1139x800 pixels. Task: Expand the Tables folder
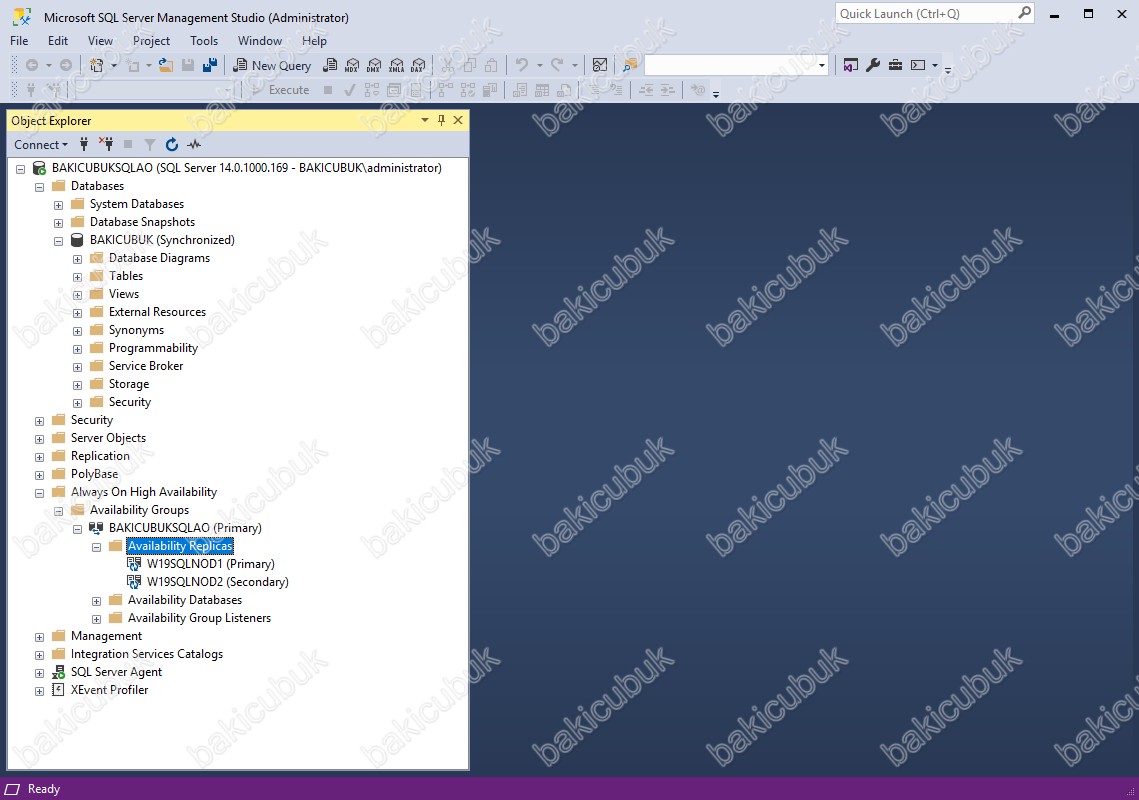click(77, 277)
